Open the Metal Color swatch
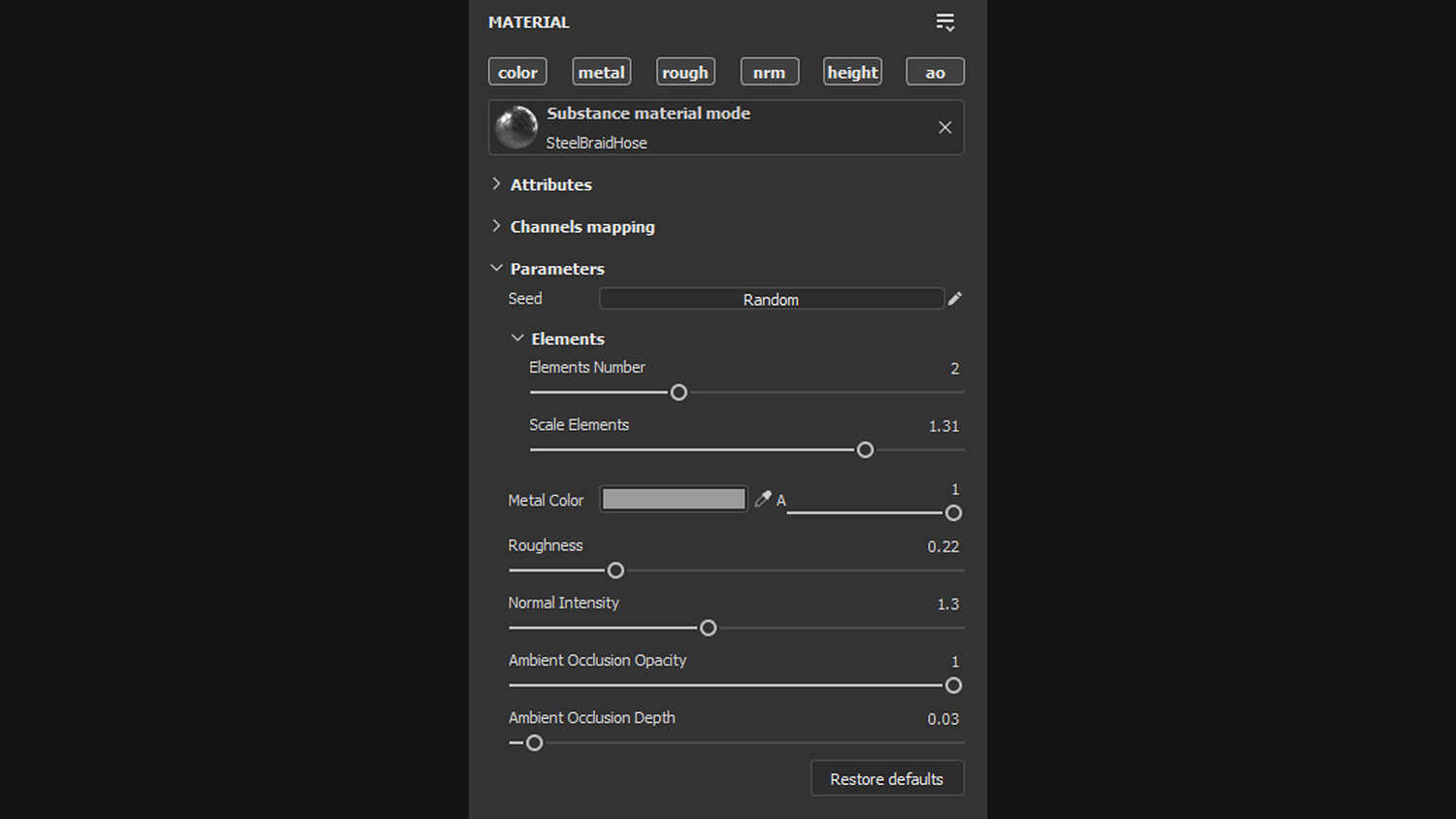 (x=674, y=499)
